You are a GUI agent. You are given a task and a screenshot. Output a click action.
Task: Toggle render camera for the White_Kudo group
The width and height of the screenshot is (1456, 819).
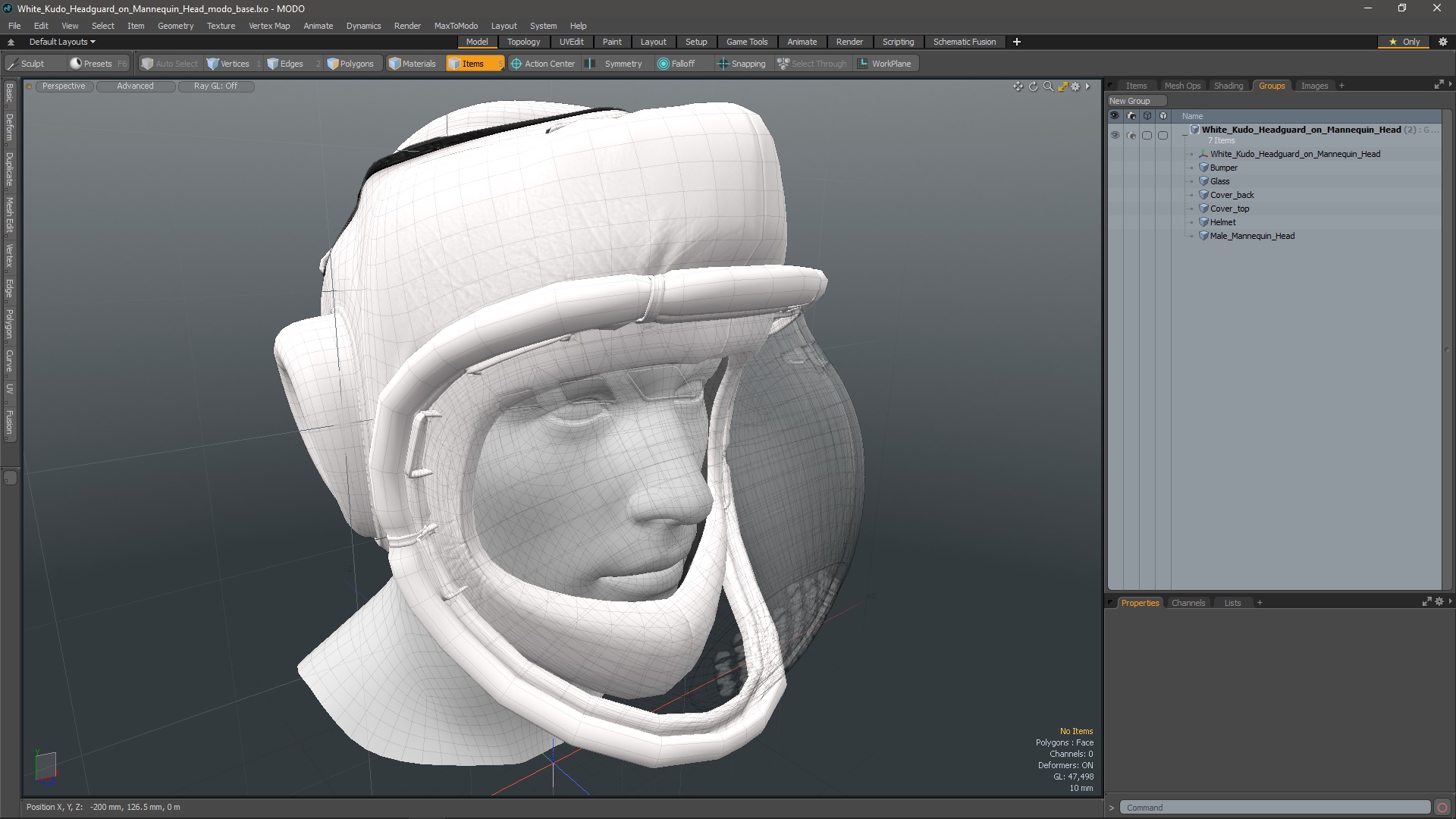[x=1131, y=135]
